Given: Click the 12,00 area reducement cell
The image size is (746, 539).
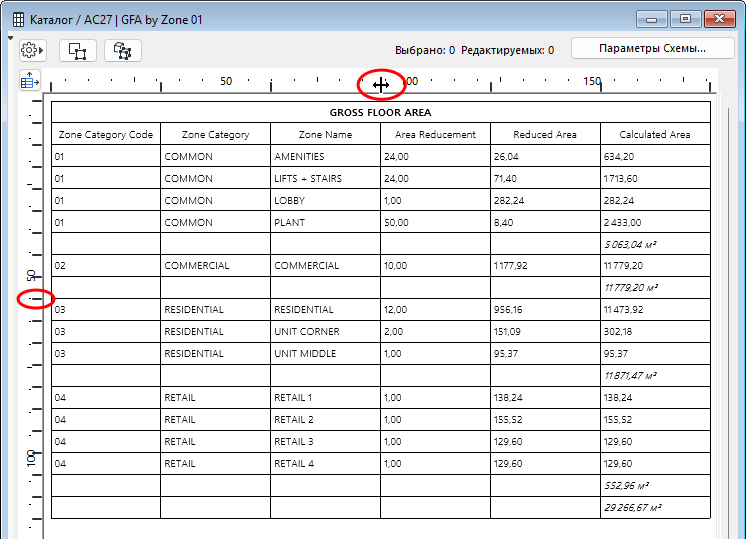Looking at the screenshot, I should pyautogui.click(x=435, y=309).
